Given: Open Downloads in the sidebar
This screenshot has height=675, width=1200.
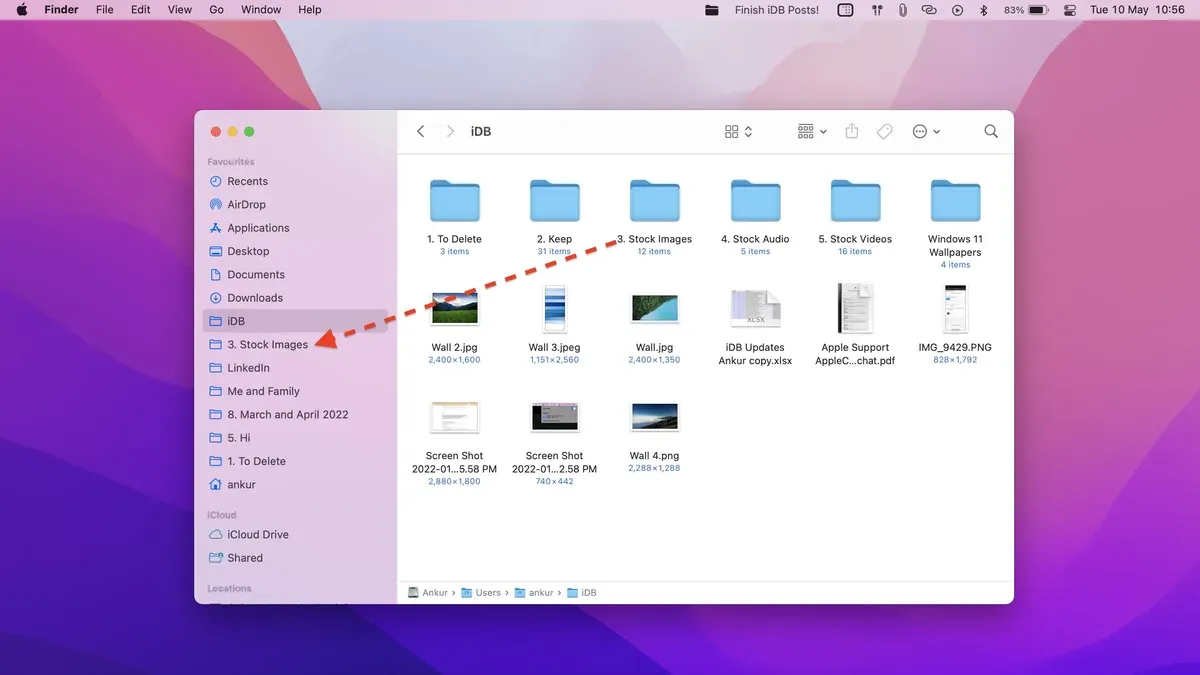Looking at the screenshot, I should pyautogui.click(x=294, y=297).
